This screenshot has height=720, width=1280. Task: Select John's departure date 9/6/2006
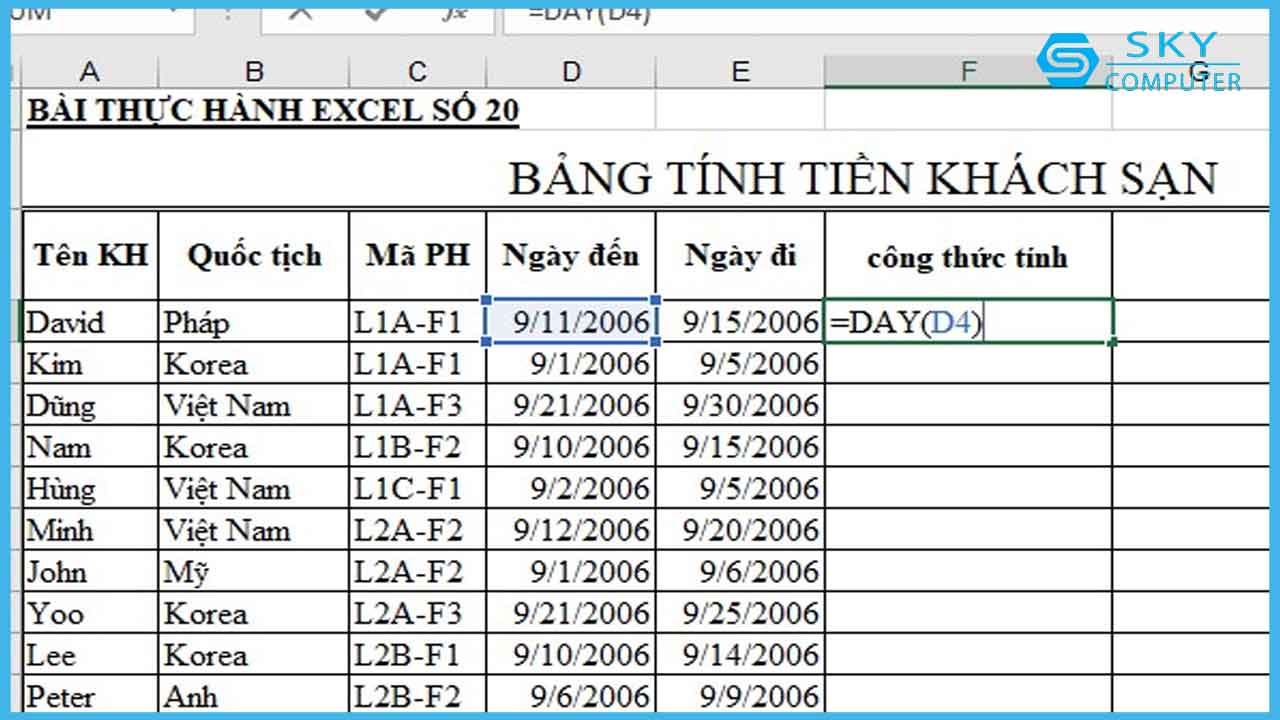(740, 572)
